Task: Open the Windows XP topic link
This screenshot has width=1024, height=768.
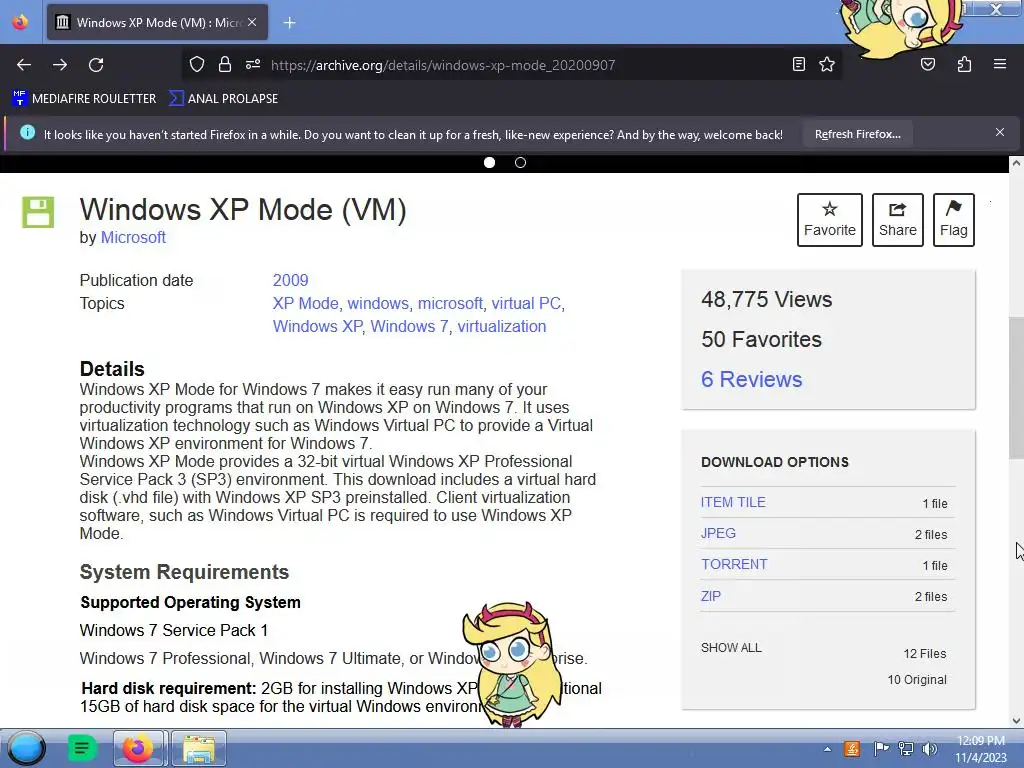Action: click(317, 326)
